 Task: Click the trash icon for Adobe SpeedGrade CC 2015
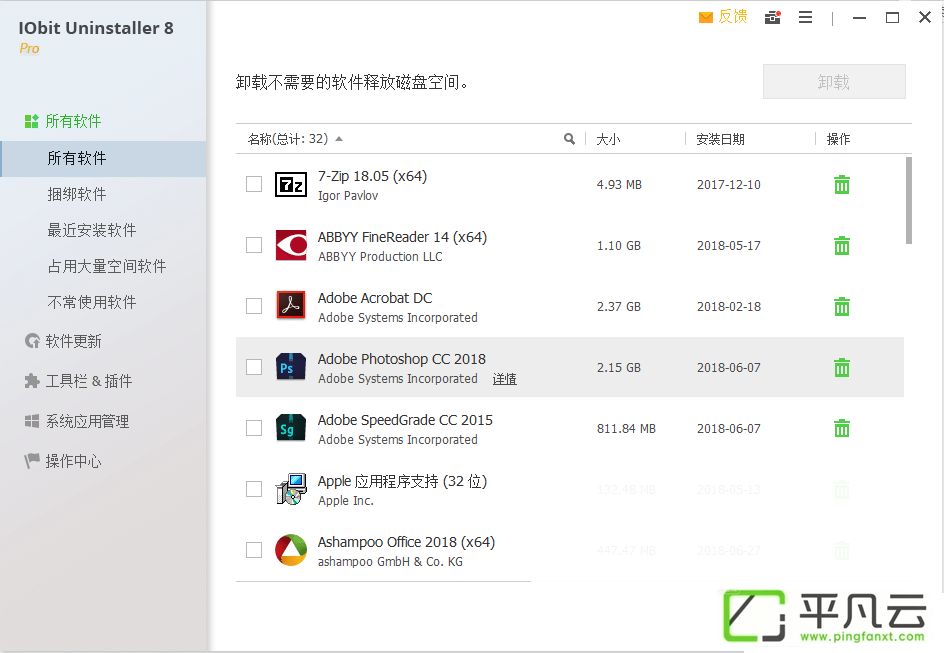(x=842, y=429)
